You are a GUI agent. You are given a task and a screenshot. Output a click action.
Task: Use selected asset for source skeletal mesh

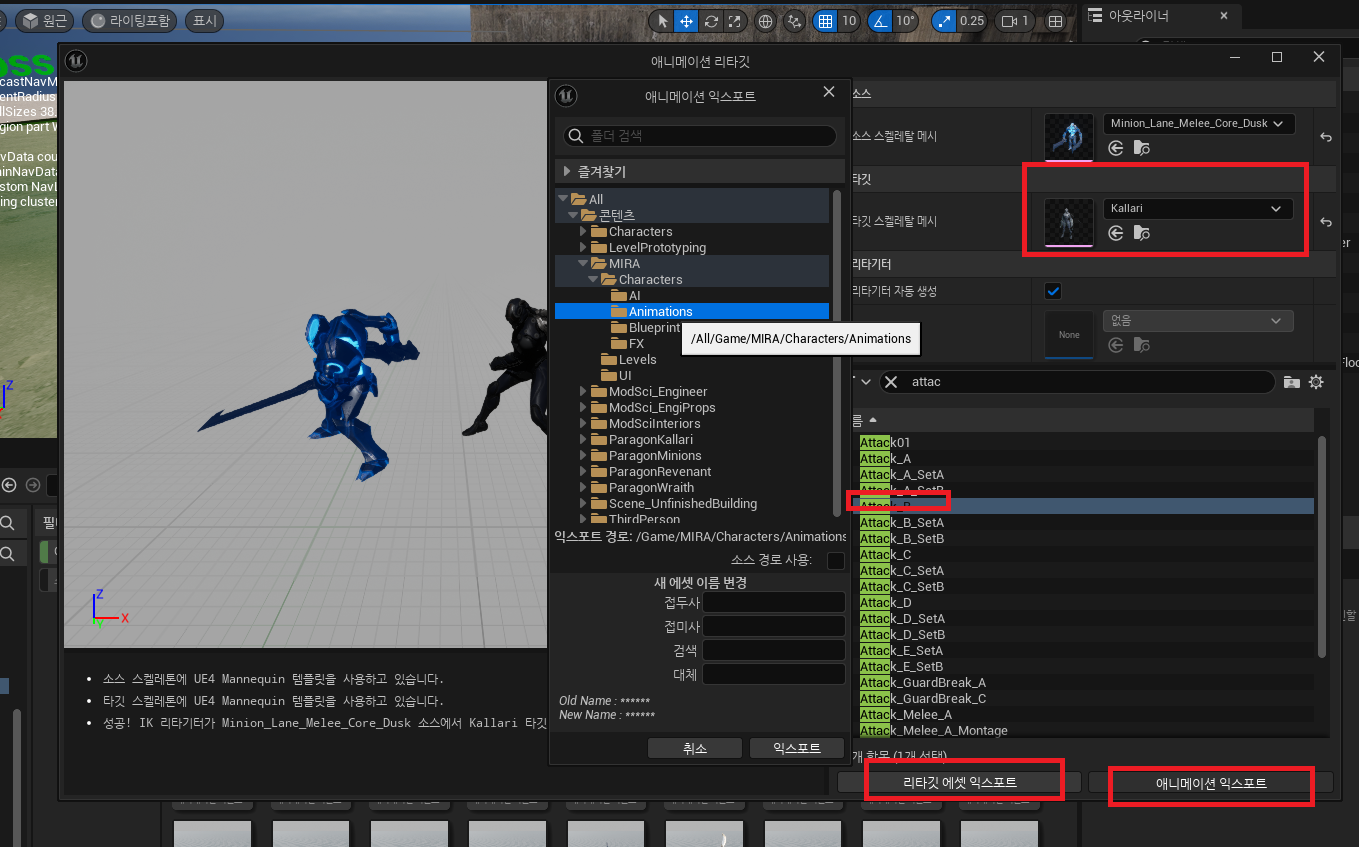[x=1116, y=148]
